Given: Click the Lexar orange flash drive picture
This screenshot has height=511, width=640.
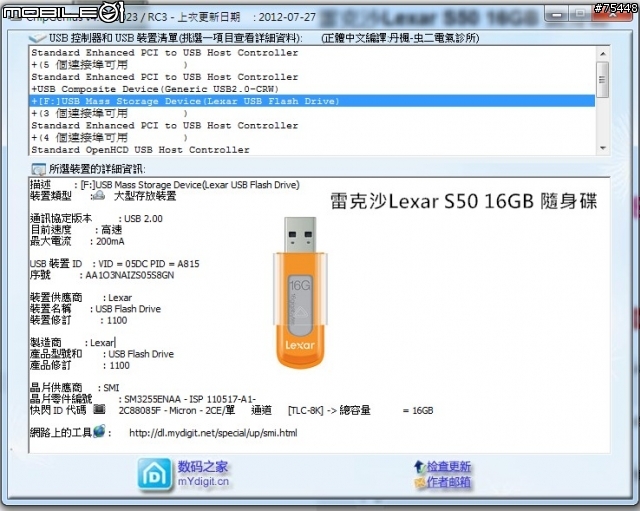Looking at the screenshot, I should (x=300, y=292).
